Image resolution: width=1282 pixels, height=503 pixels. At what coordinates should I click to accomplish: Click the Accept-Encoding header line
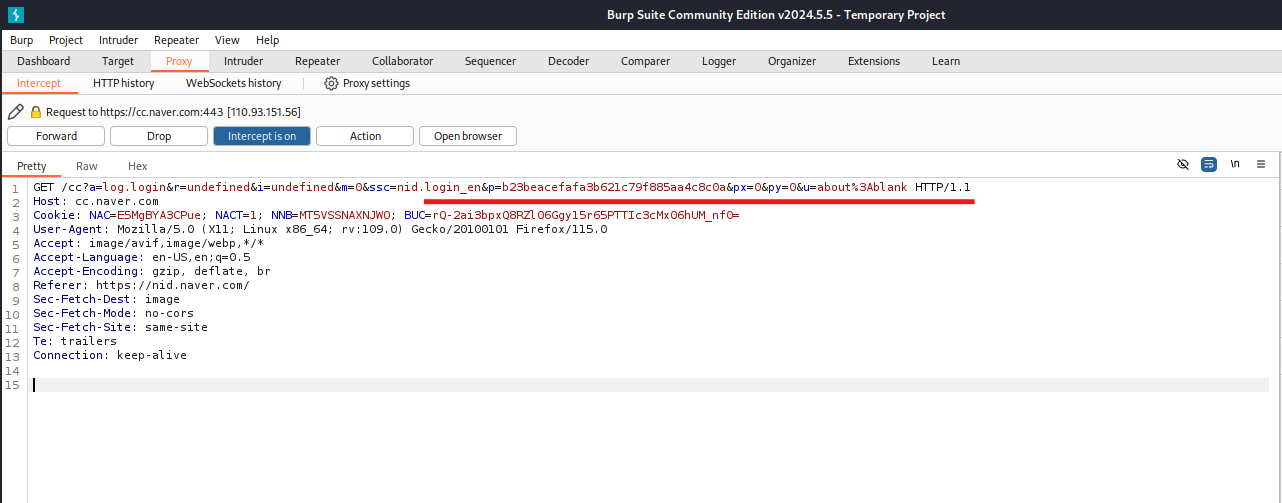point(152,271)
